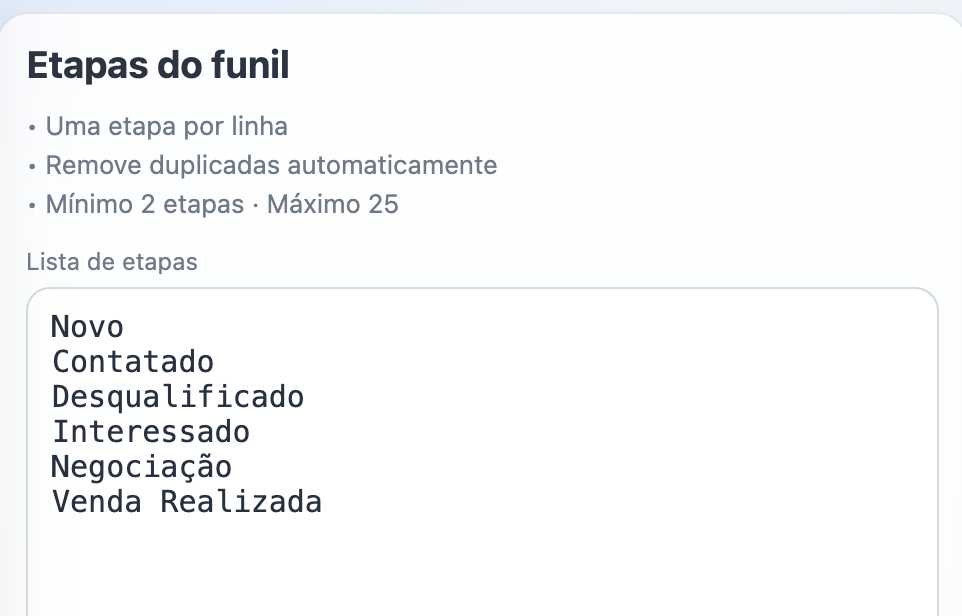This screenshot has width=962, height=616.
Task: Click the Contatado line in the list
Action: coord(133,361)
